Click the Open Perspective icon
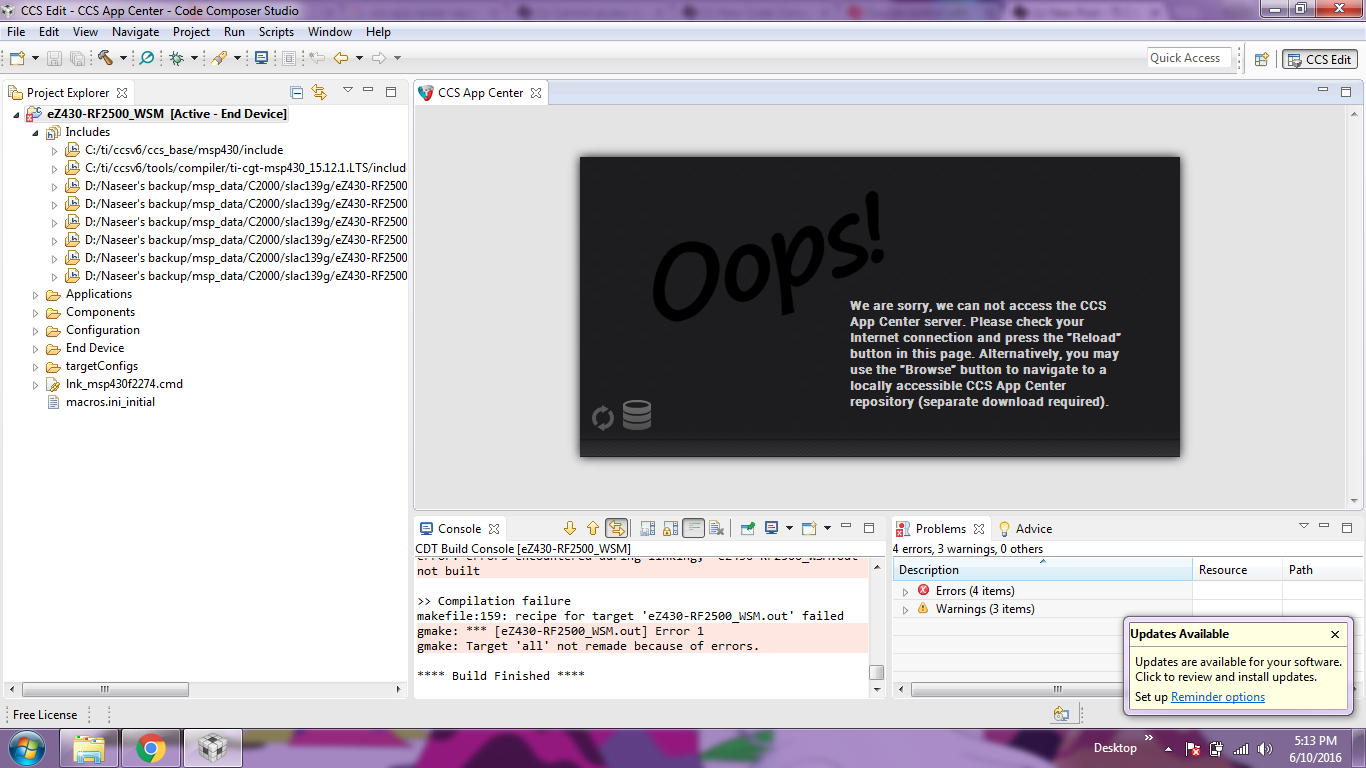The height and width of the screenshot is (768, 1366). click(1262, 59)
